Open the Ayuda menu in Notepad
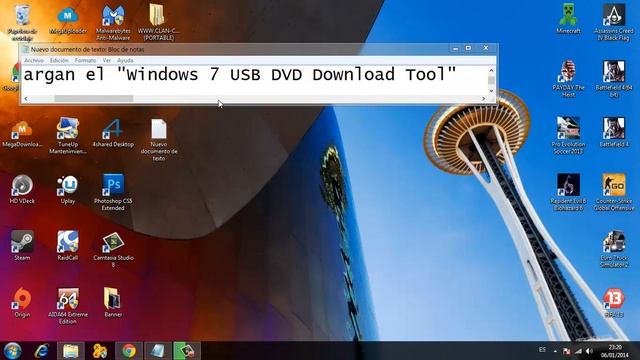The height and width of the screenshot is (360, 640). 125,60
